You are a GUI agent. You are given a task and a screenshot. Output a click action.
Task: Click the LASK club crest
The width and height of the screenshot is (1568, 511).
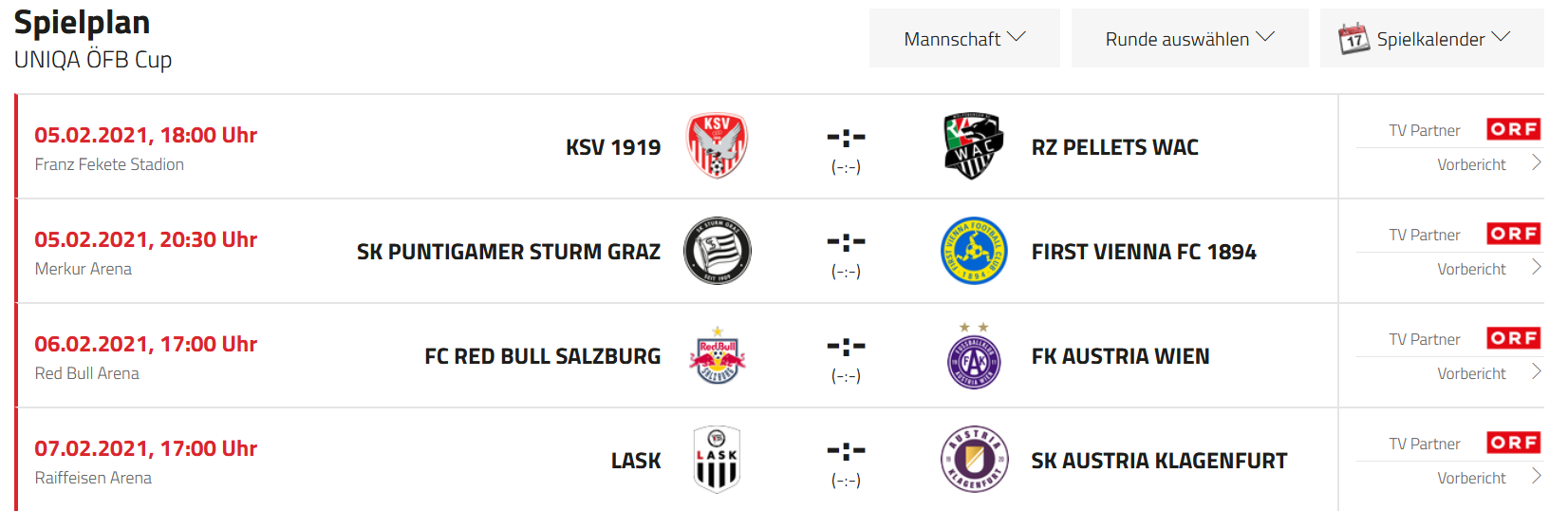(717, 460)
